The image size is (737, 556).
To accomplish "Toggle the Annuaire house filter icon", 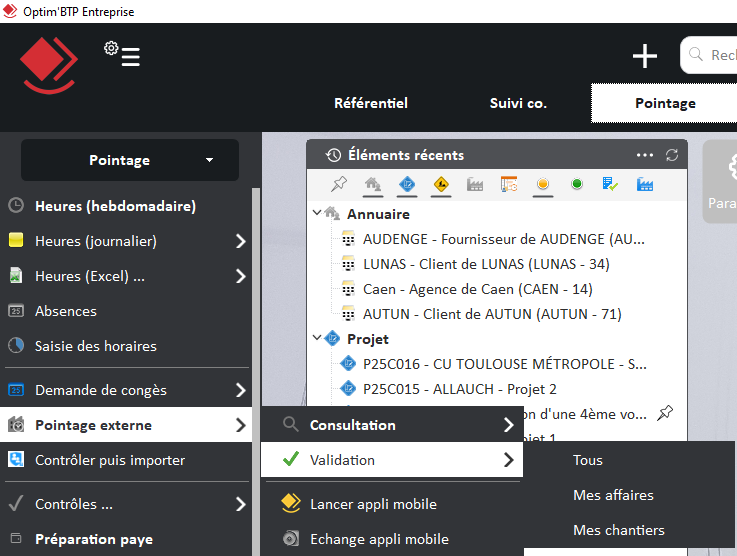I will click(373, 184).
